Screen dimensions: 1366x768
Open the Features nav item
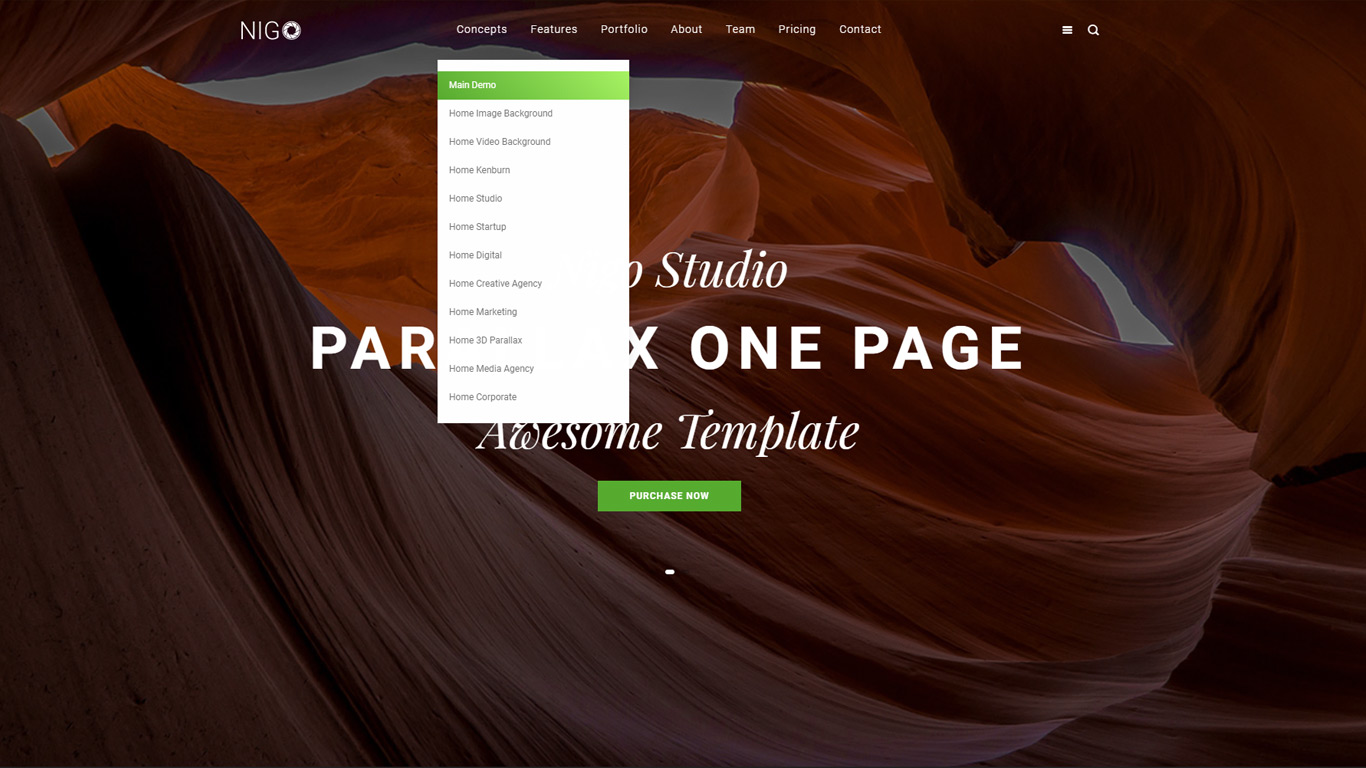[554, 29]
